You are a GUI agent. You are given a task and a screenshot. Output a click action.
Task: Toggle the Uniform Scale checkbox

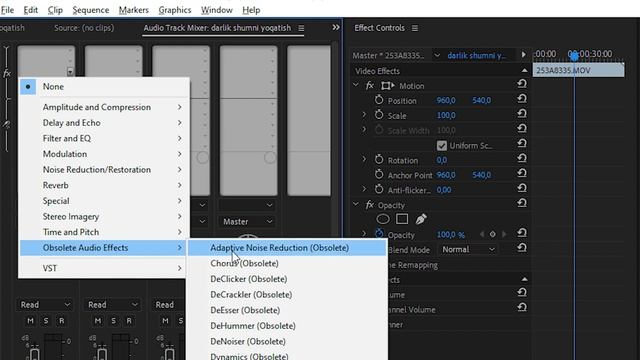(x=442, y=145)
